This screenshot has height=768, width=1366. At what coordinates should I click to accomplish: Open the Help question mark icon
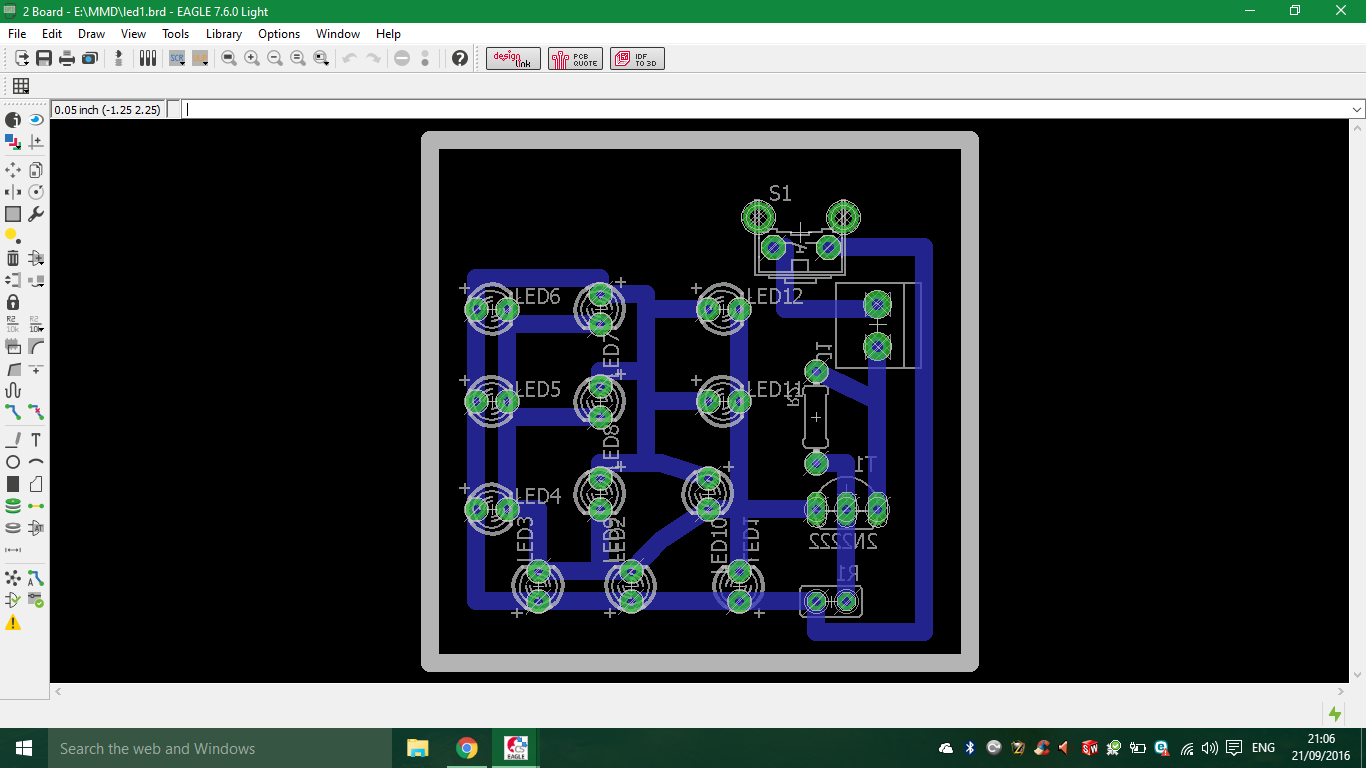coord(460,58)
